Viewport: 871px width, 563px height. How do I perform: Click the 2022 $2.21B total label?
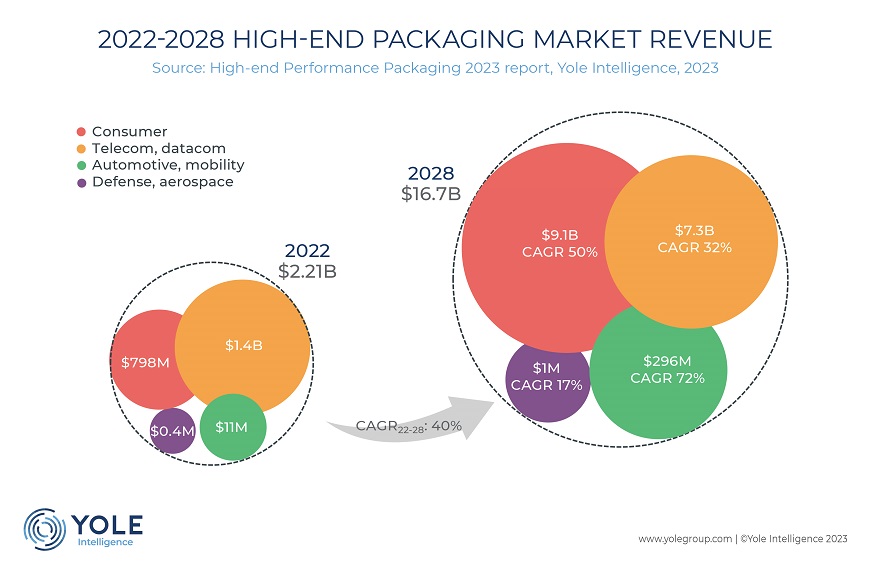click(x=307, y=261)
